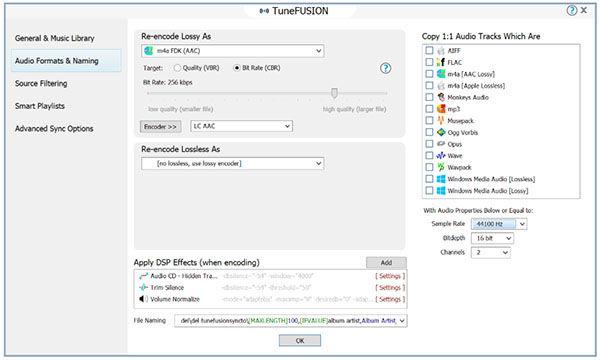This screenshot has width=600, height=360.
Task: Open Advanced Sync Options section
Action: (54, 129)
